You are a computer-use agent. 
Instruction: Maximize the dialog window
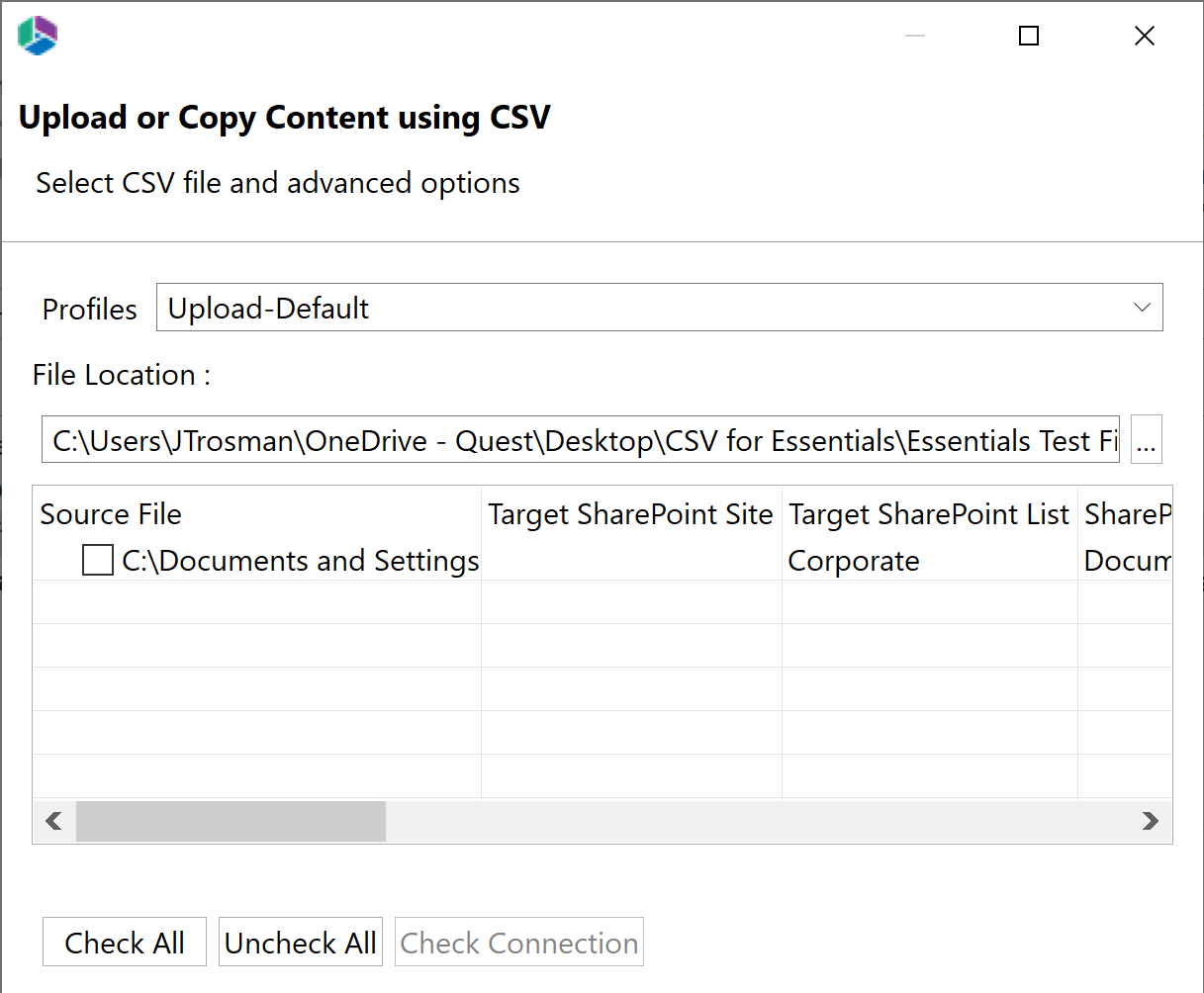point(1029,37)
